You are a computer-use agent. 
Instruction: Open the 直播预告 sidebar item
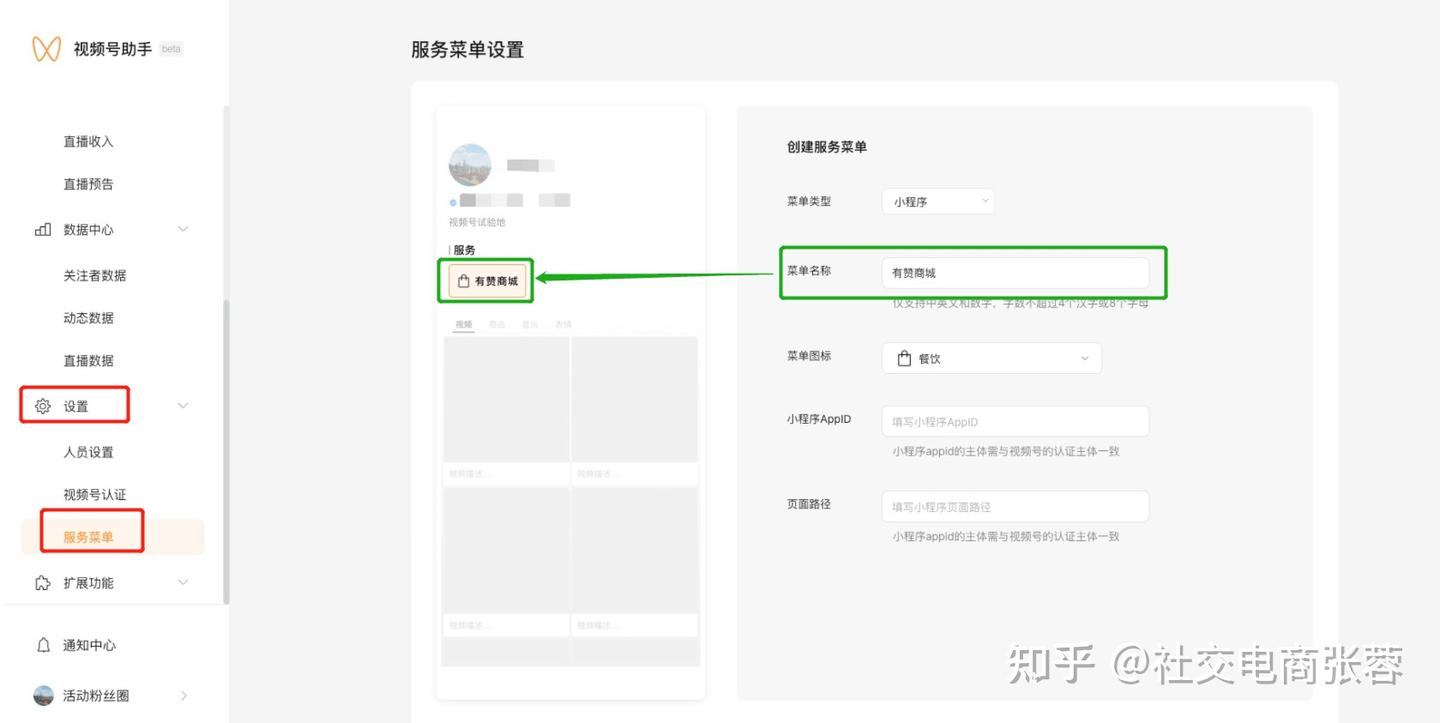click(x=89, y=184)
